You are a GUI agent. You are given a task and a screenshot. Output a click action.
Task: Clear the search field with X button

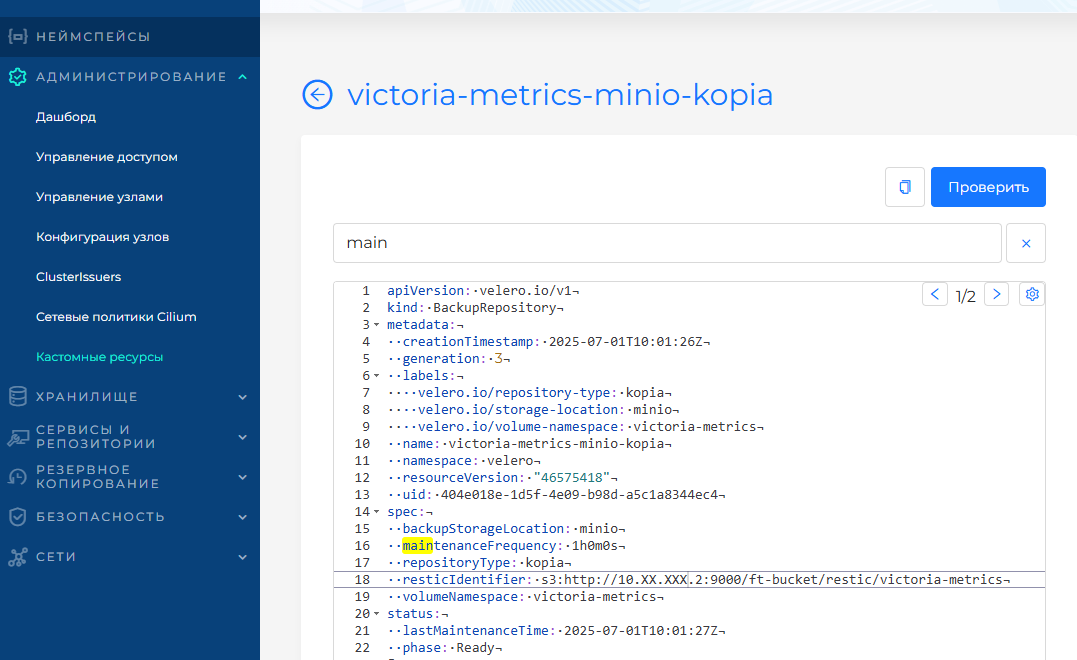(x=1025, y=243)
